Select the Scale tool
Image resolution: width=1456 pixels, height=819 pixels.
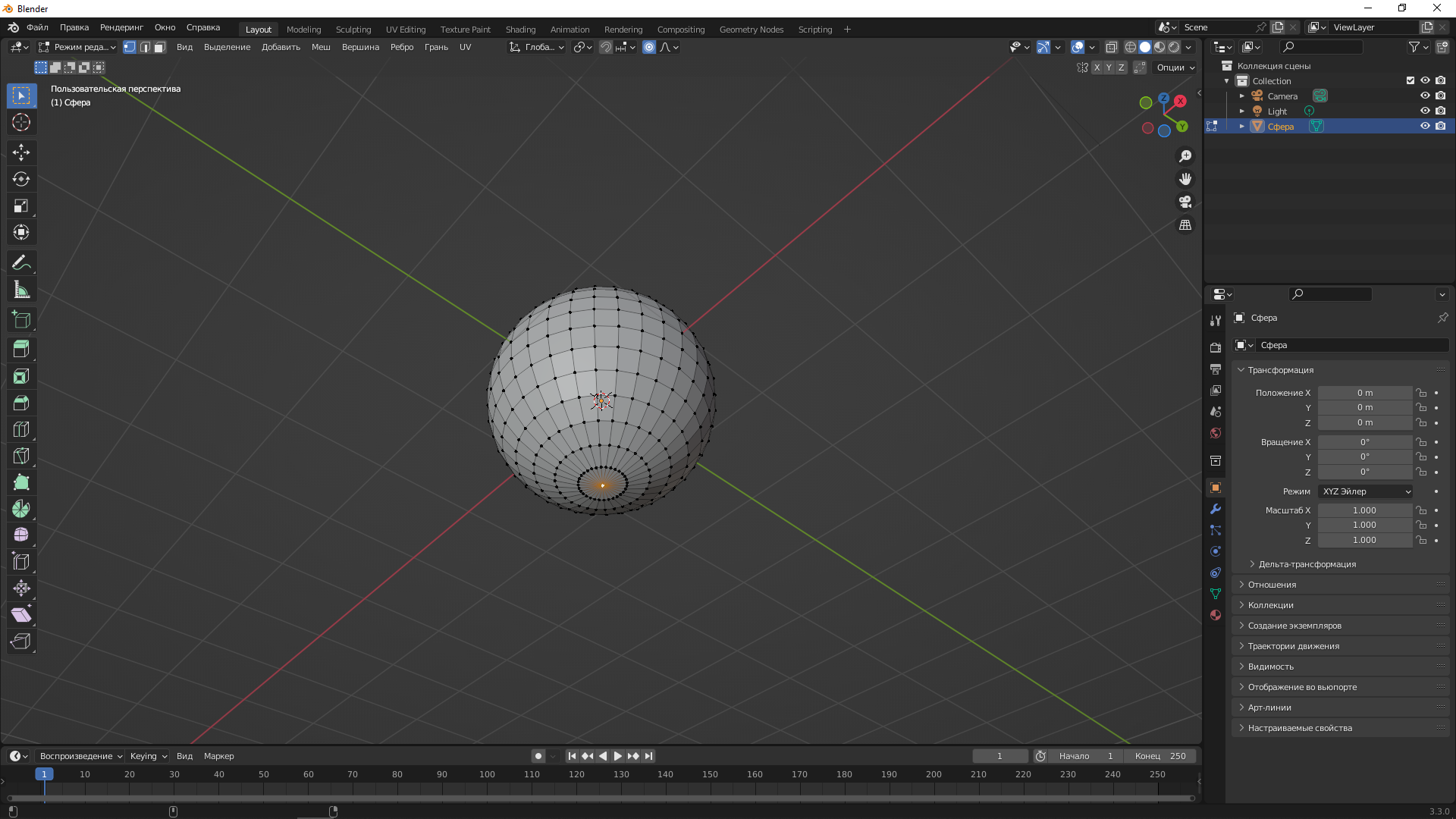click(21, 206)
